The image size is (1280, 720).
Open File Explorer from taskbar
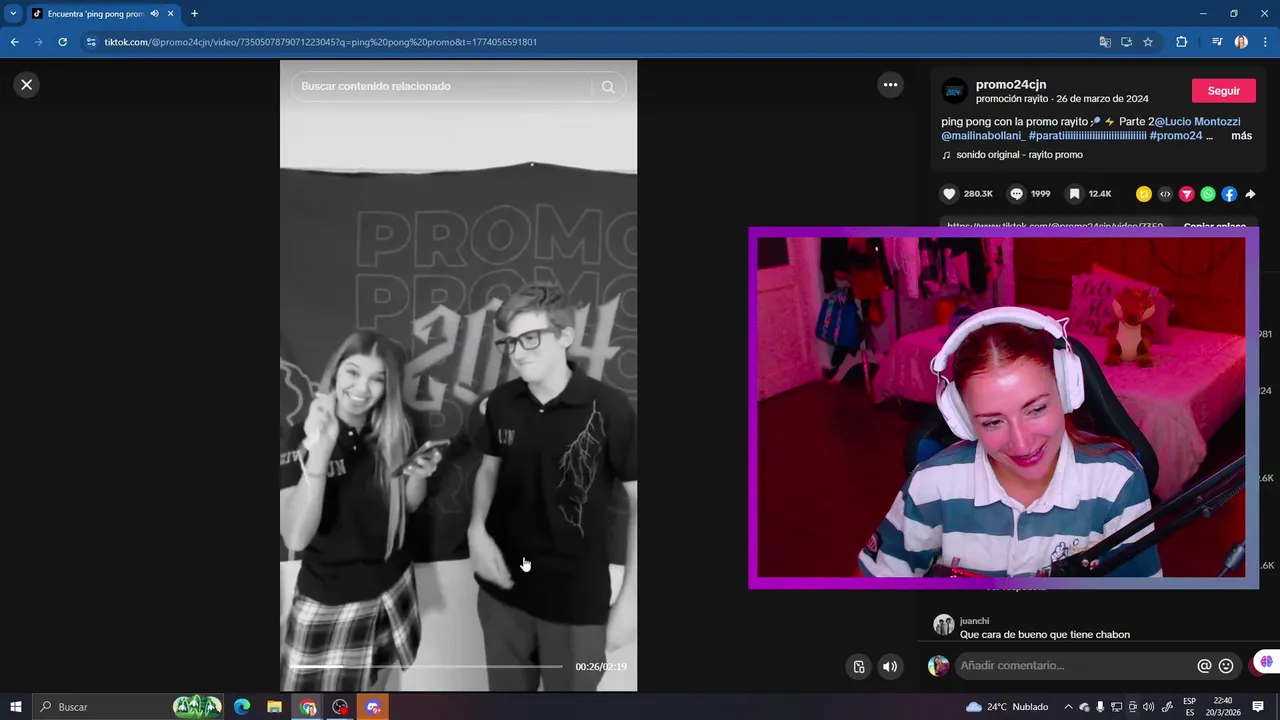coord(274,707)
